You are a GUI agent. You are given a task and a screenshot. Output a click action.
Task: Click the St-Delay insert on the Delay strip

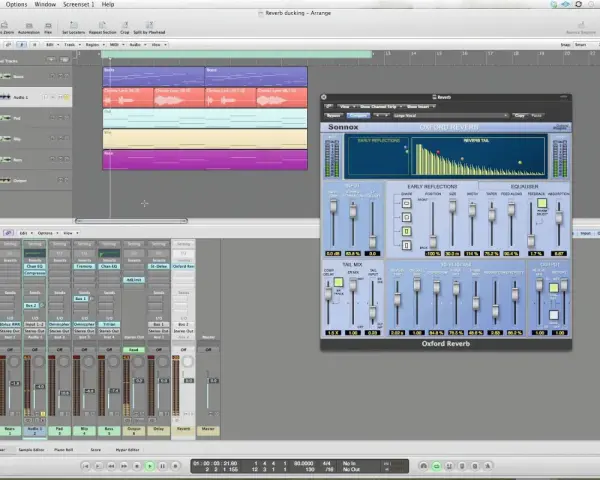158,266
